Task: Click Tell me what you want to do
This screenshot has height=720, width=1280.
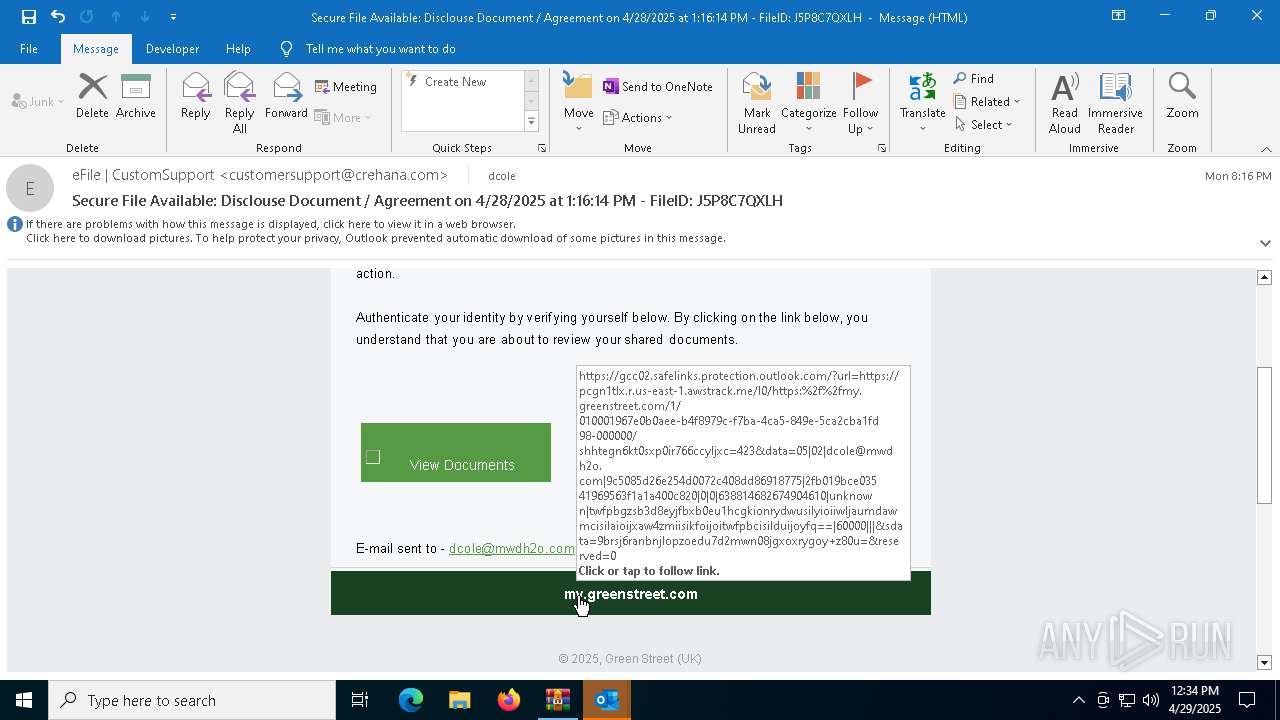Action: pos(380,49)
